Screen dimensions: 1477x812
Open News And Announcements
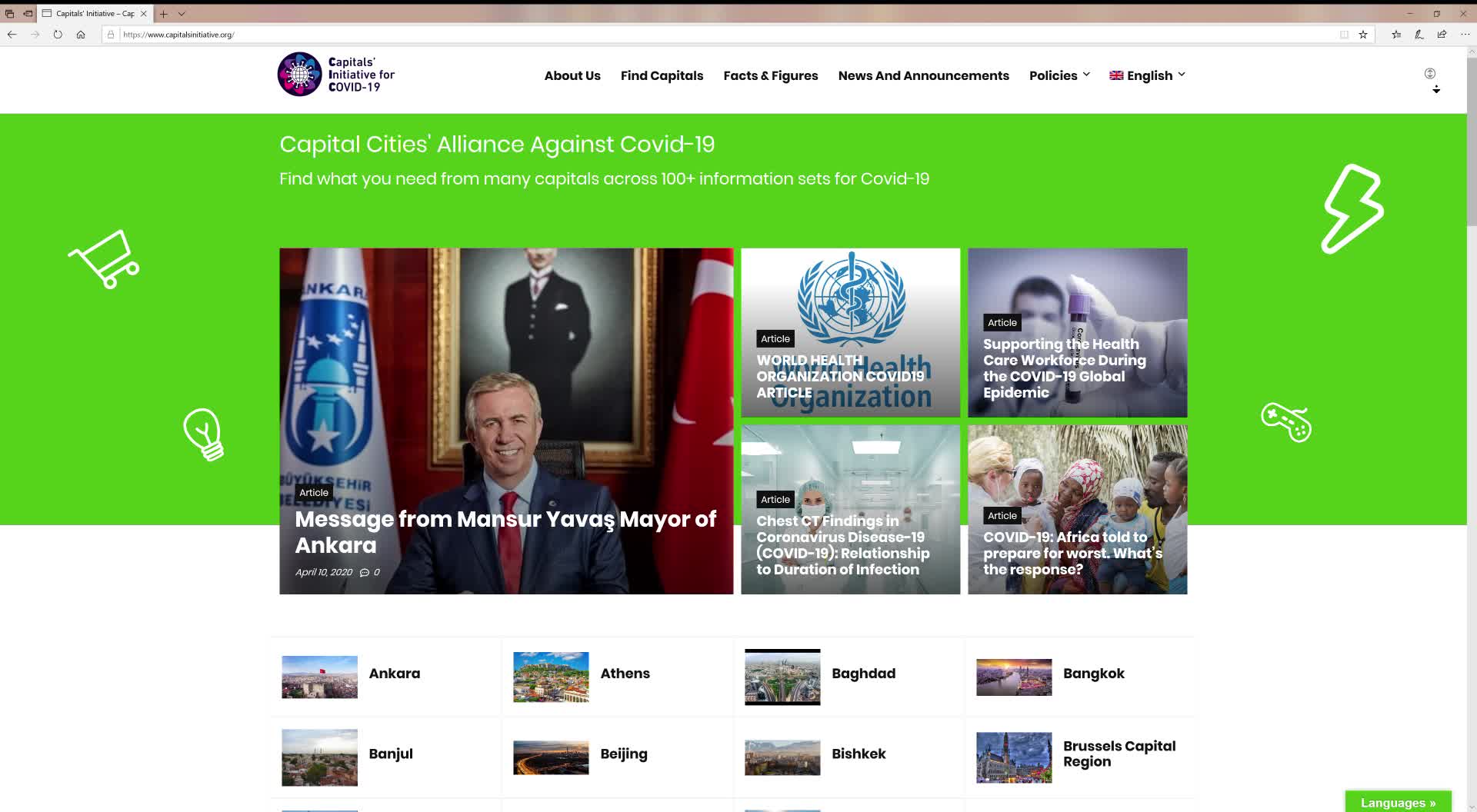tap(923, 75)
